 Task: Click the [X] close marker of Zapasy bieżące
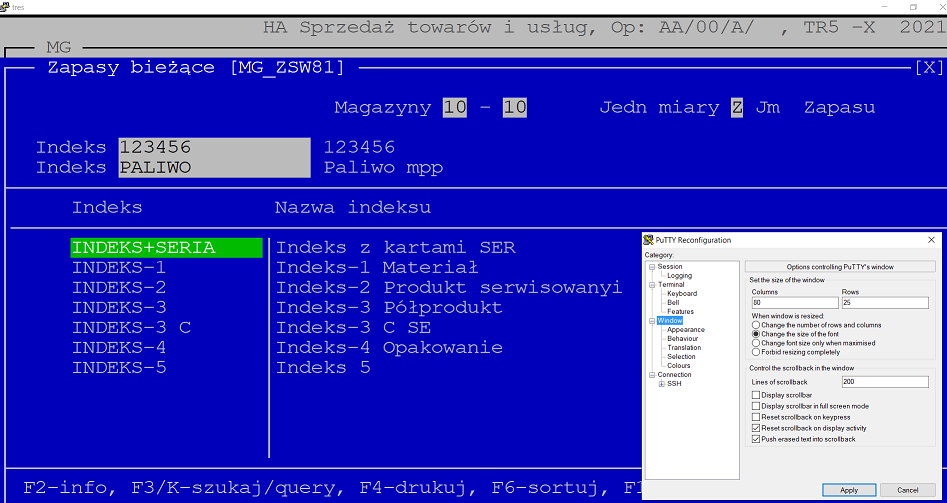[x=929, y=67]
